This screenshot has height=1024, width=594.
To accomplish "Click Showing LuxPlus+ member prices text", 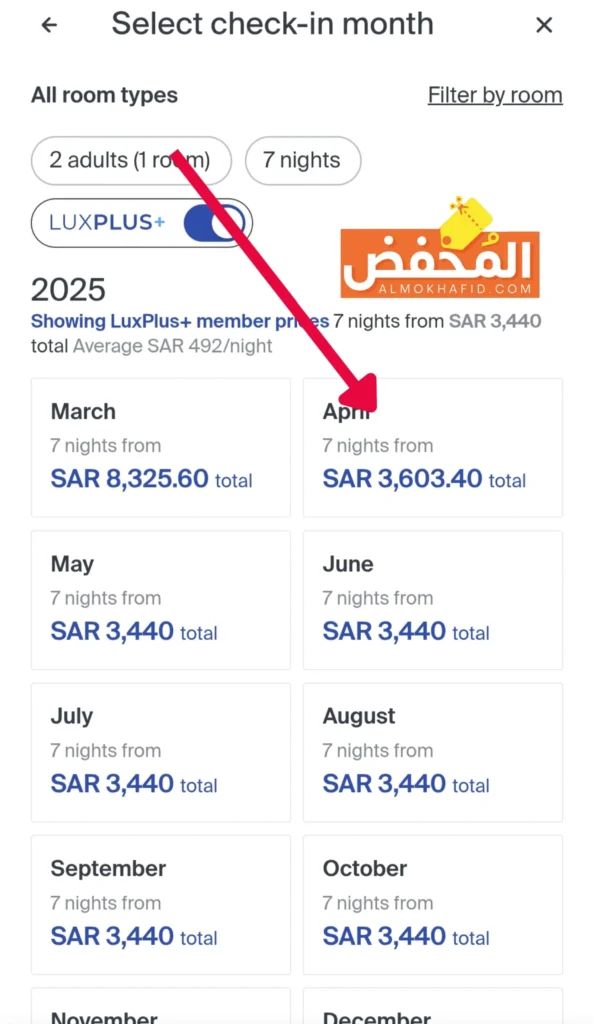I will [x=180, y=321].
